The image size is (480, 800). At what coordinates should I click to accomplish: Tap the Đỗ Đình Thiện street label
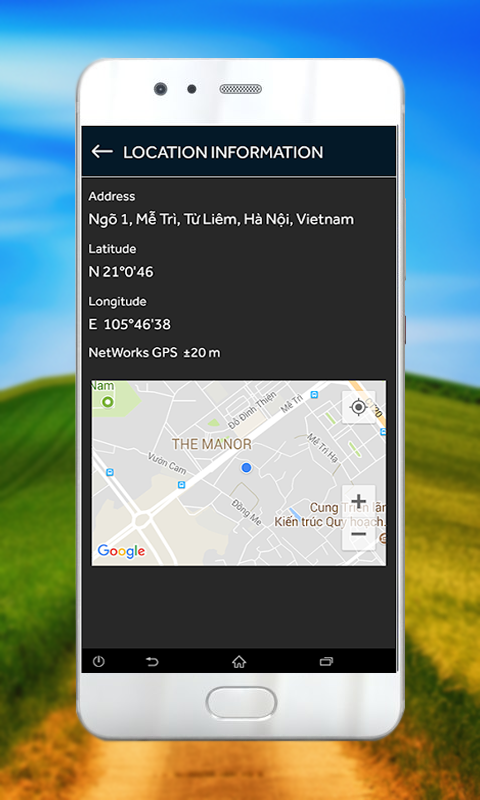pyautogui.click(x=252, y=410)
